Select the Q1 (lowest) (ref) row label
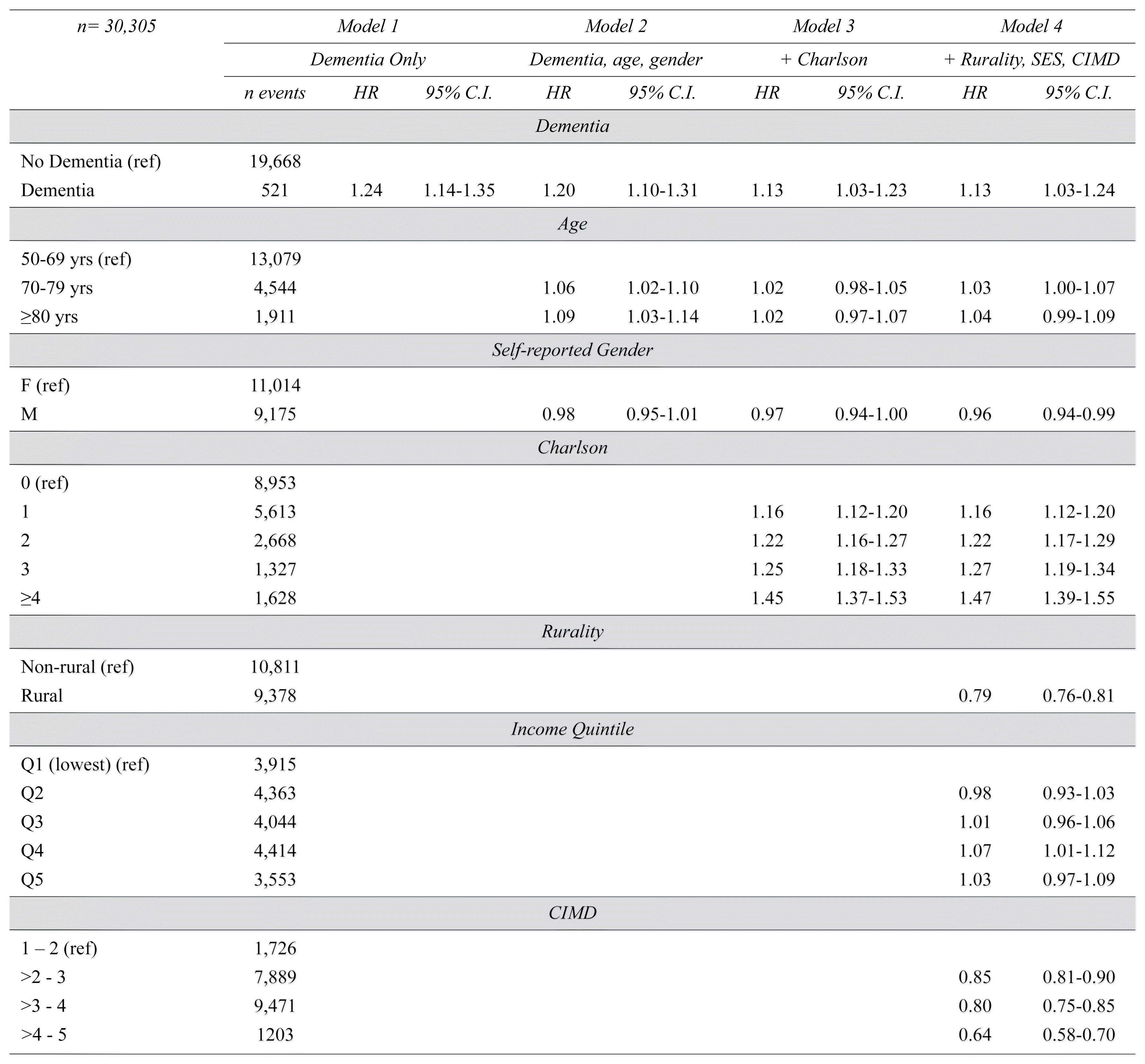This screenshot has width=1145, height=1064. (85, 764)
